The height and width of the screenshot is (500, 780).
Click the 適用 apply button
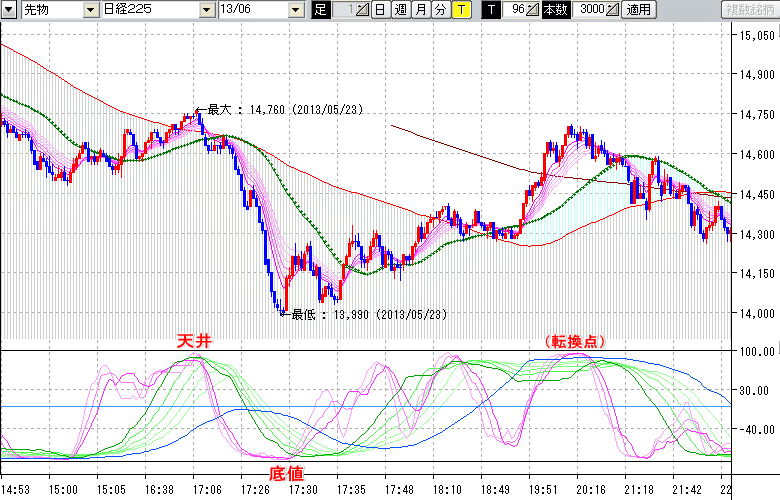[637, 10]
